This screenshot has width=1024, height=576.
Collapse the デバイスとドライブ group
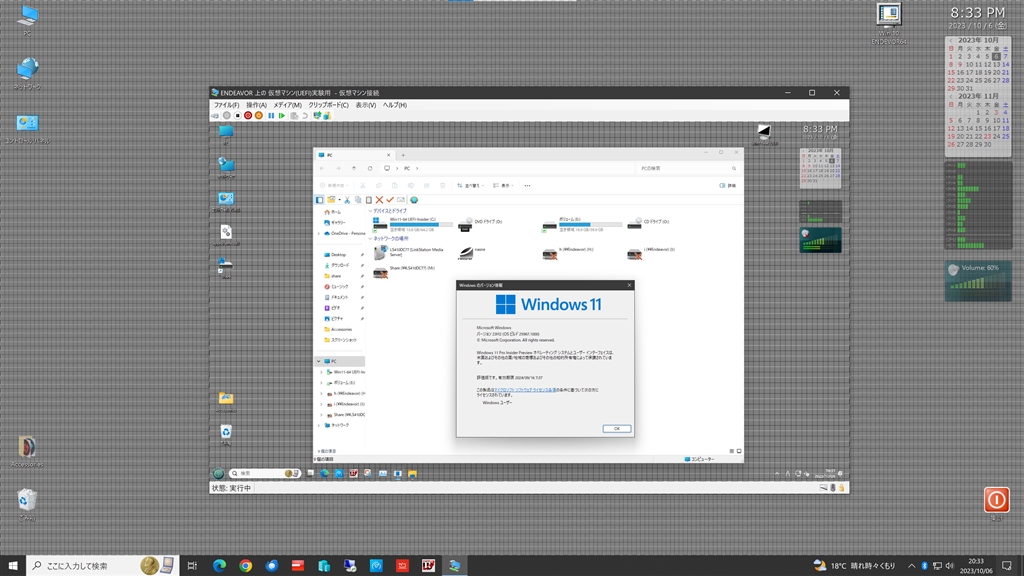(370, 211)
